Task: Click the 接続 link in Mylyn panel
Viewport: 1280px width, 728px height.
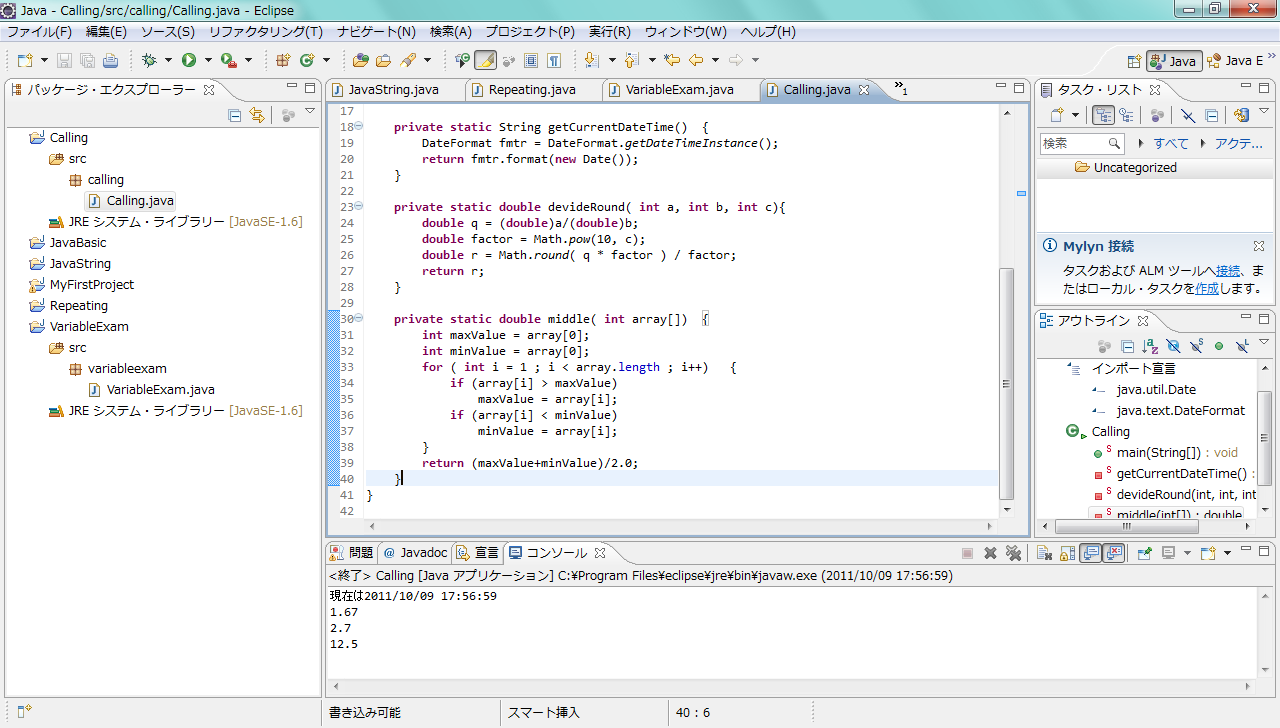Action: pyautogui.click(x=1228, y=270)
